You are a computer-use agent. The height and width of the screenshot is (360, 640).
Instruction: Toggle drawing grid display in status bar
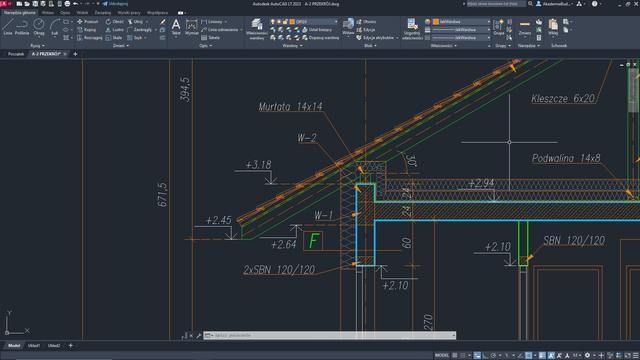click(455, 356)
